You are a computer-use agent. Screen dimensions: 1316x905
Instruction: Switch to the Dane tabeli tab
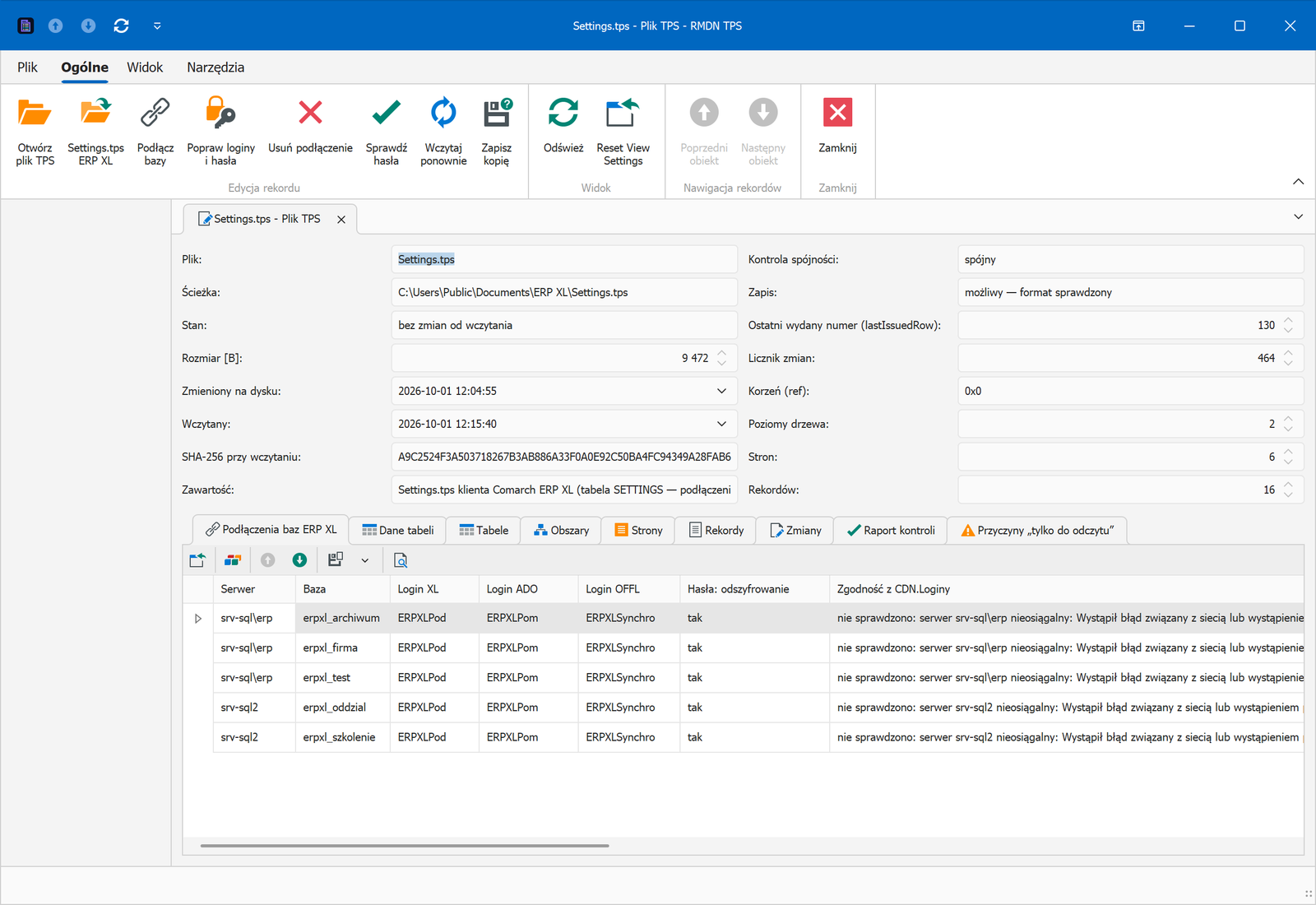pyautogui.click(x=397, y=531)
